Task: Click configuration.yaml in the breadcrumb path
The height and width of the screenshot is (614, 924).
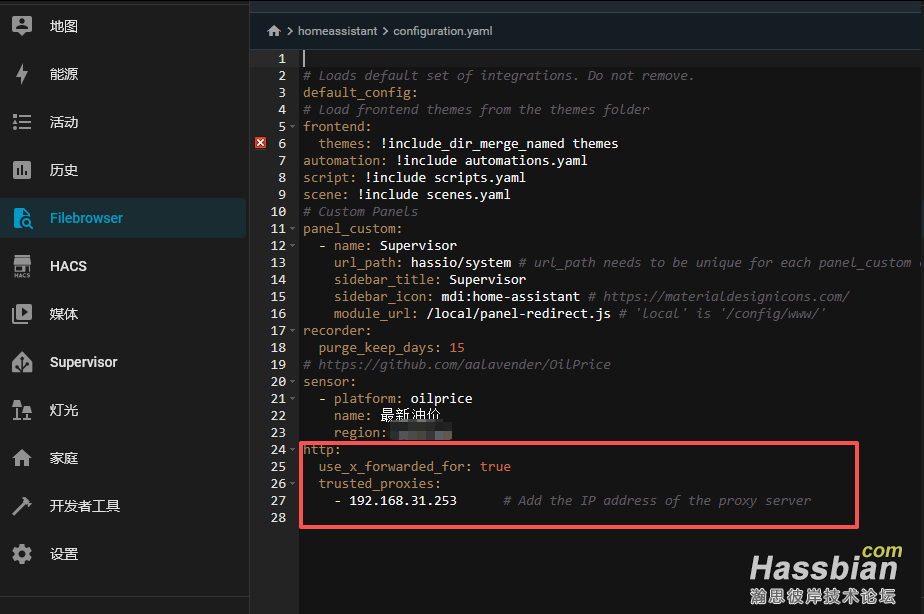Action: click(442, 31)
